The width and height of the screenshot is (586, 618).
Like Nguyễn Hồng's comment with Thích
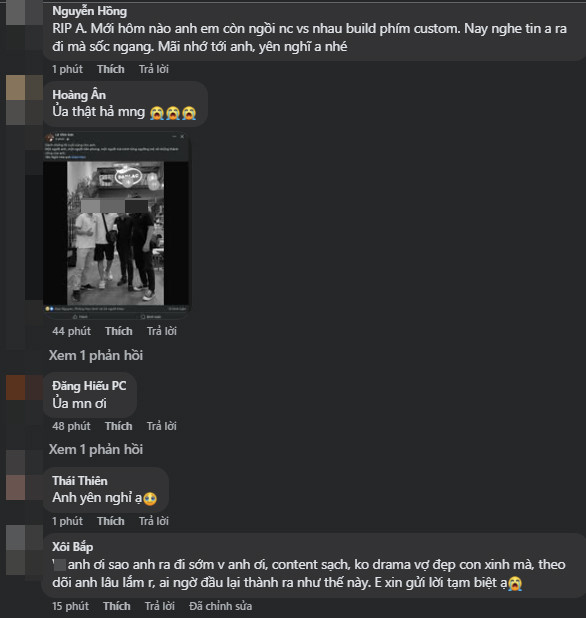pyautogui.click(x=111, y=69)
